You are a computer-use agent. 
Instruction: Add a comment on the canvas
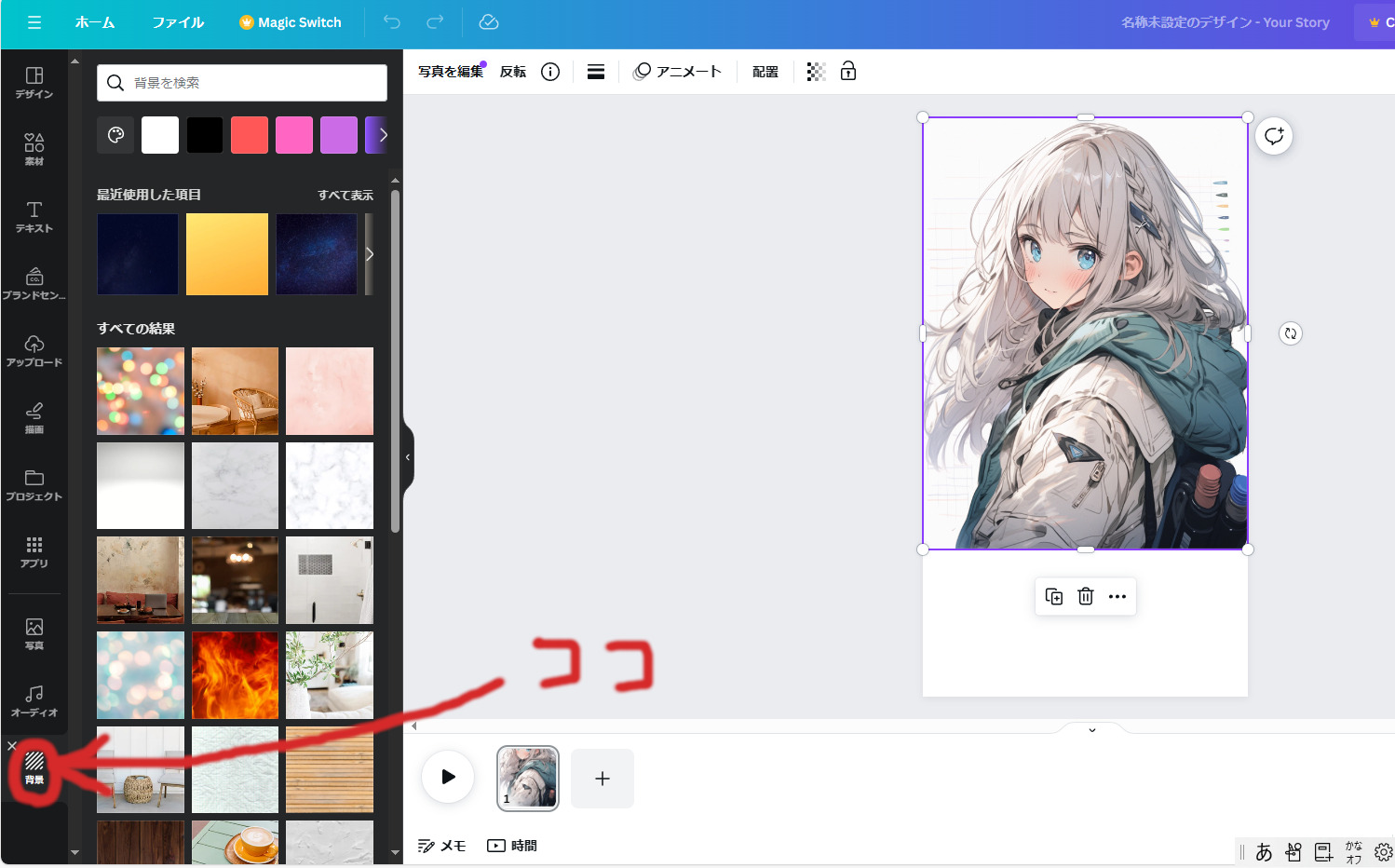click(x=1274, y=136)
